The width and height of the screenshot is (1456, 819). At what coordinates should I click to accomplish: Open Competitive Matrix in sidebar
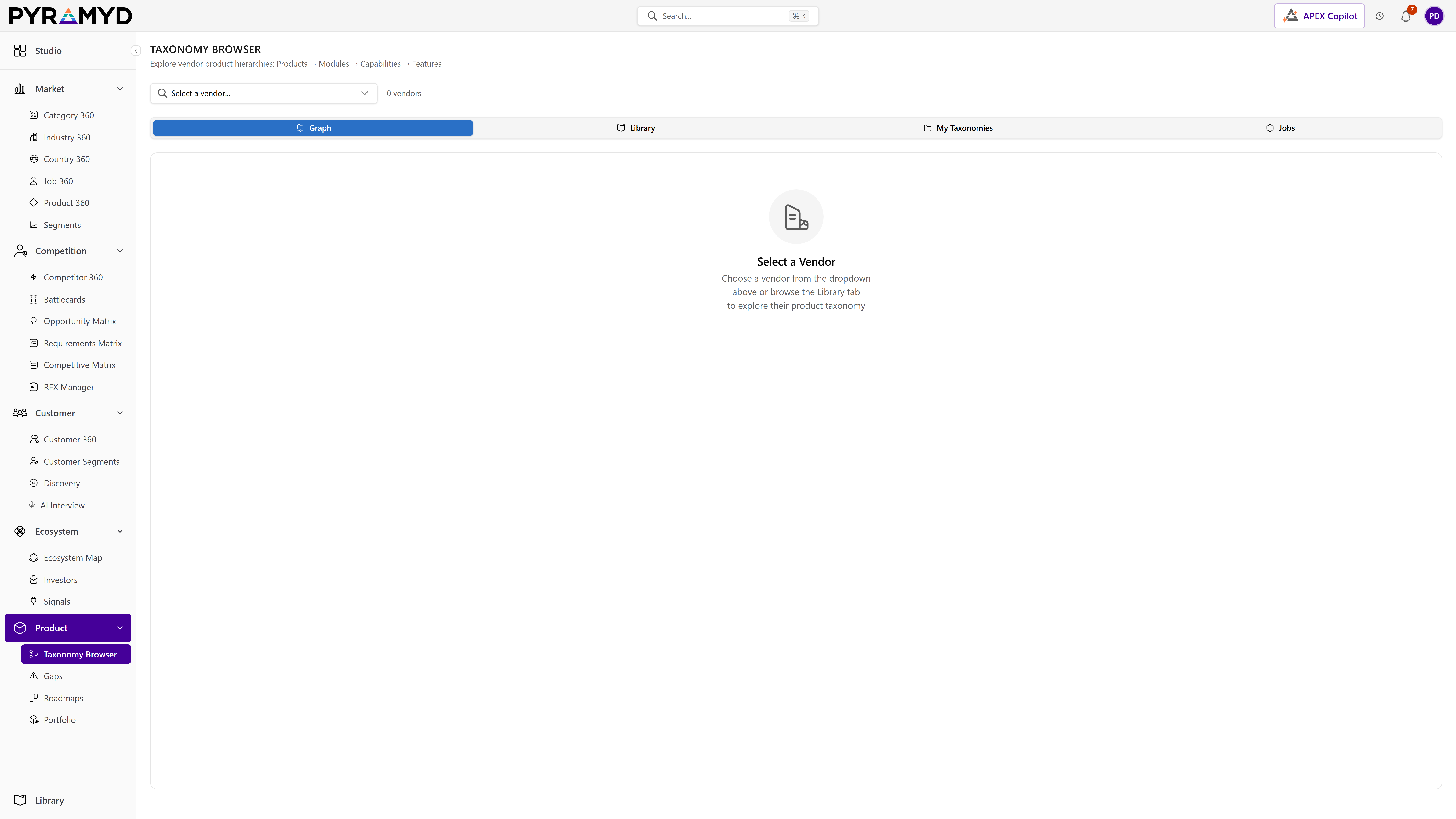pos(76,365)
